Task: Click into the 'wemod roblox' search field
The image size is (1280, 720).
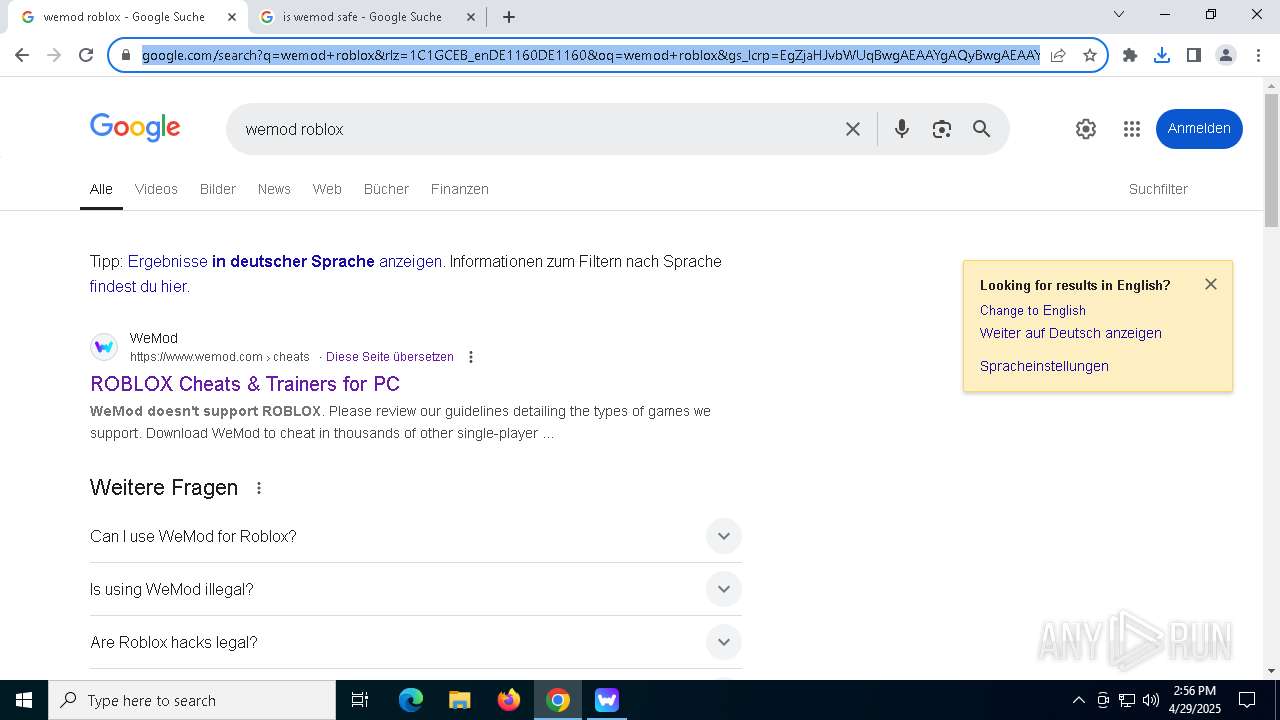Action: coord(535,129)
